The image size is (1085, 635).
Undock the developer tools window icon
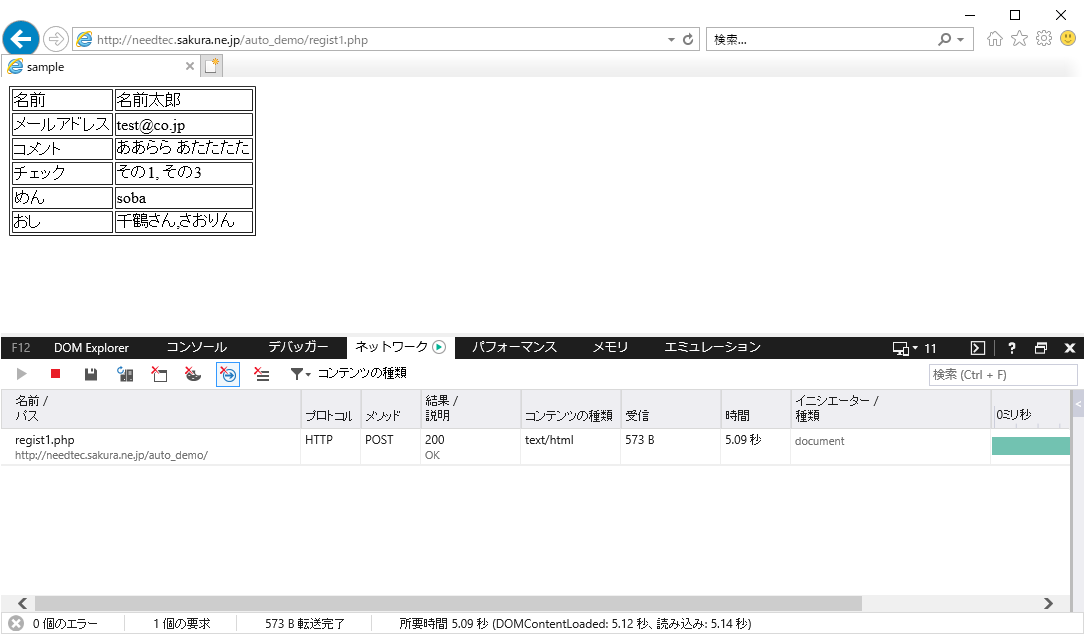point(1041,348)
